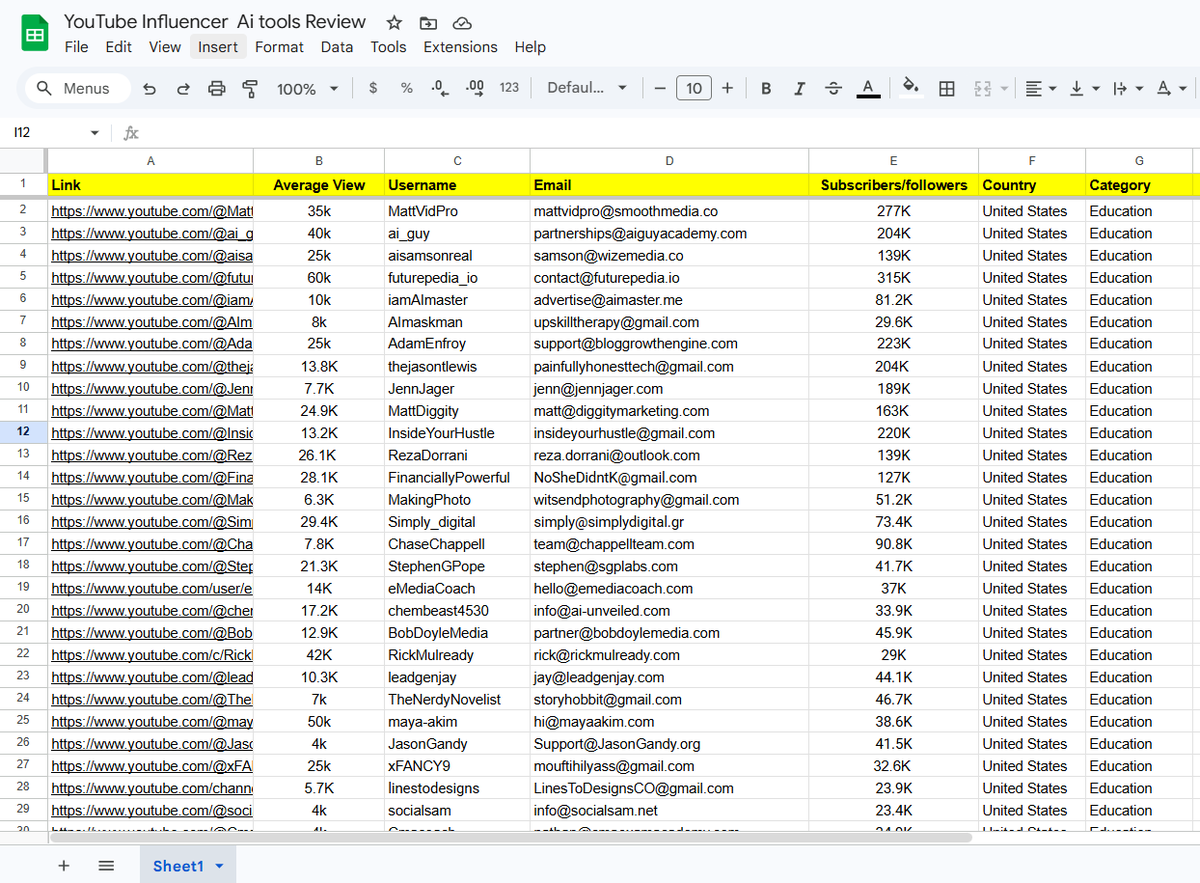
Task: Select the column A header
Action: (150, 160)
